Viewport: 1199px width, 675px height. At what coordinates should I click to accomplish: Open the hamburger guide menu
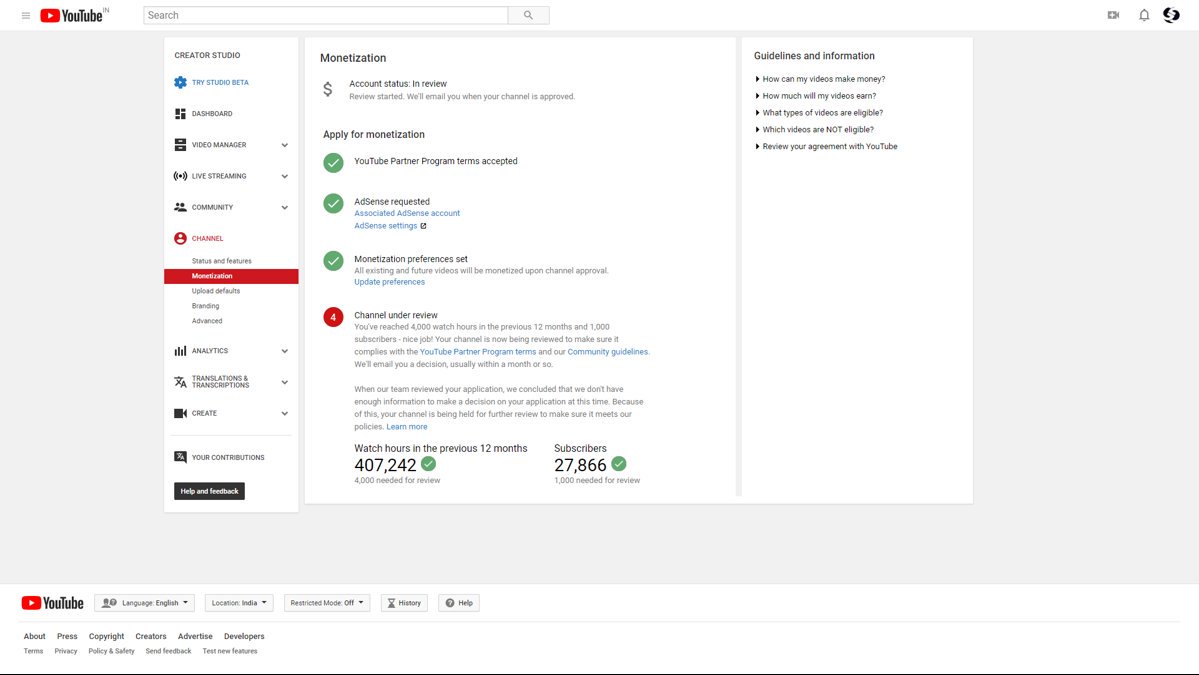[26, 15]
